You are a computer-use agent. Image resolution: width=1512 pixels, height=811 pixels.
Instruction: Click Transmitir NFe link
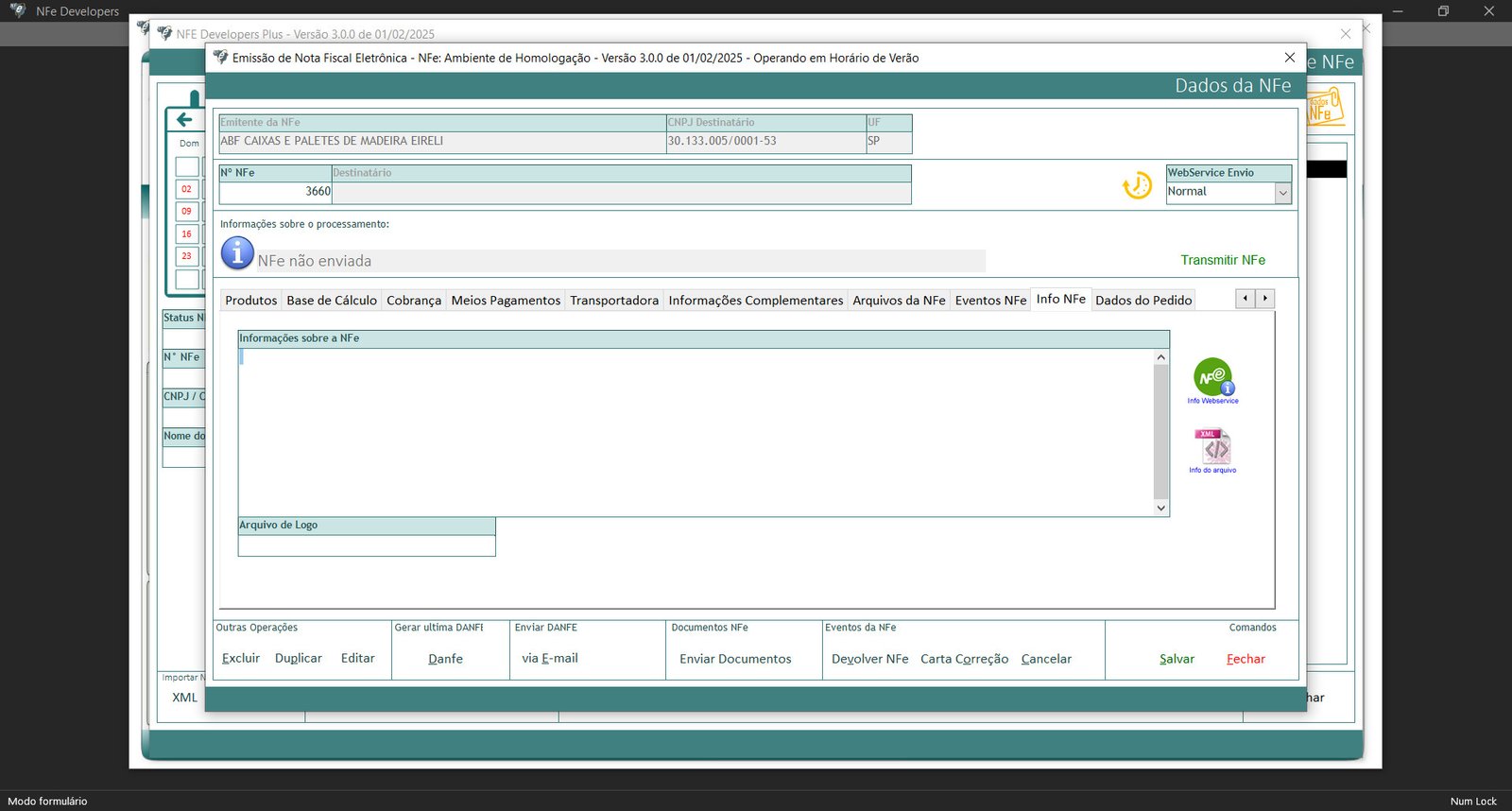1222,260
